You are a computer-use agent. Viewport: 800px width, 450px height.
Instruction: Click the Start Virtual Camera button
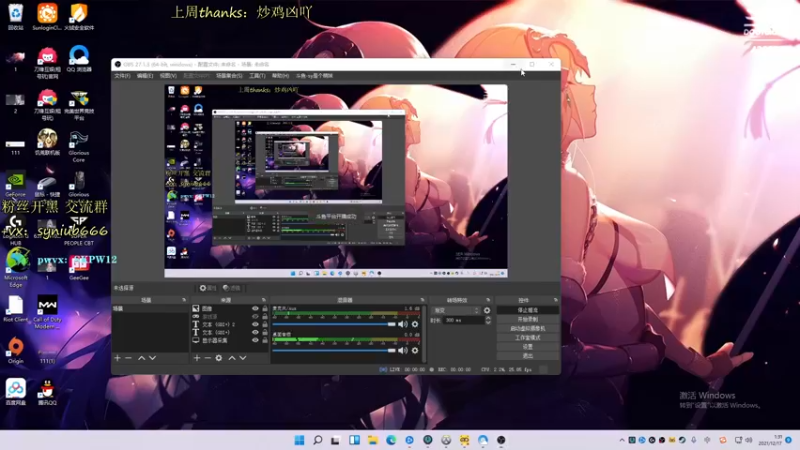(x=528, y=329)
